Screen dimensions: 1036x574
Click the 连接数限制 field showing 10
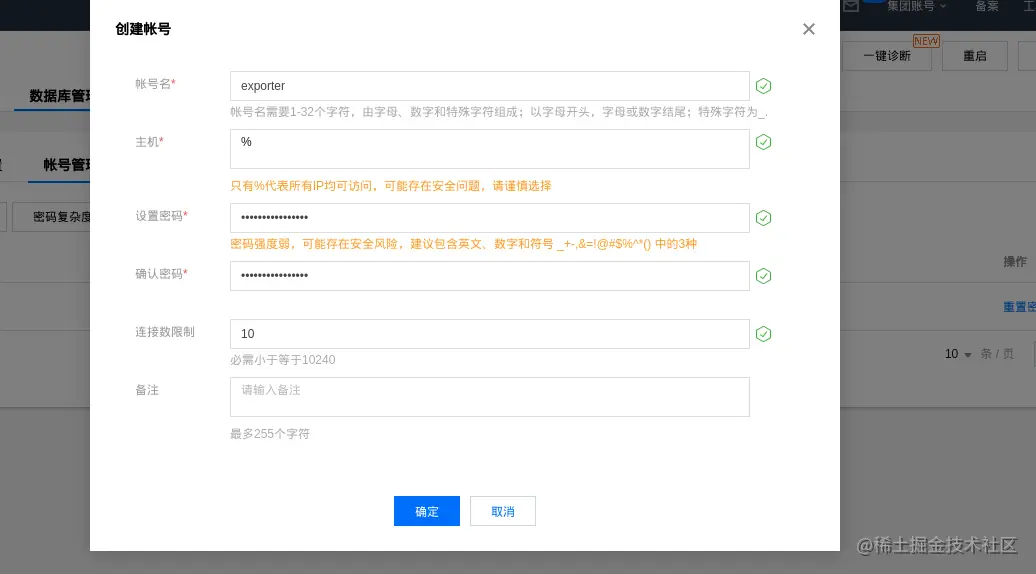tap(490, 334)
